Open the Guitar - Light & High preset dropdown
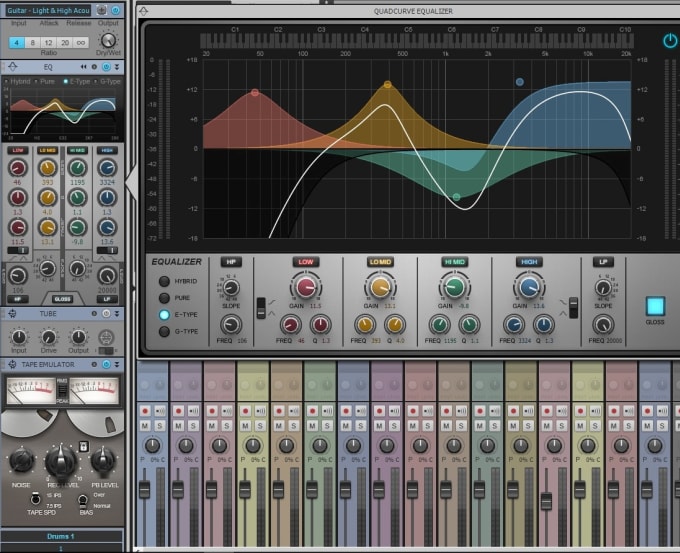This screenshot has height=553, width=680. (x=48, y=10)
